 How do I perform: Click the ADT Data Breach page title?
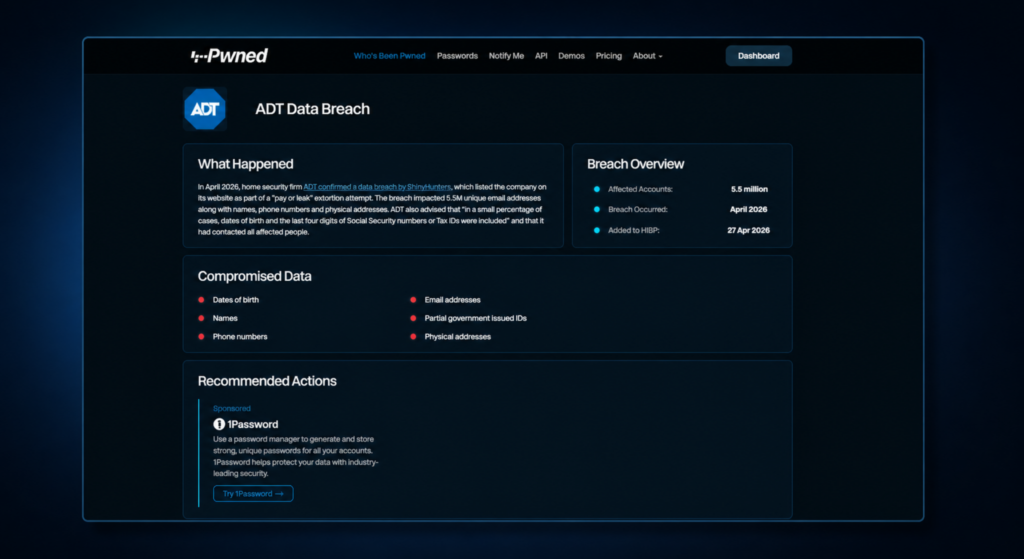(x=312, y=109)
